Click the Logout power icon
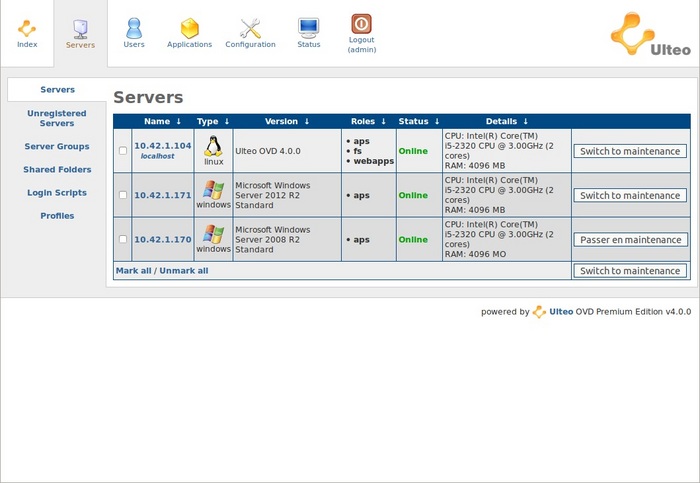The width and height of the screenshot is (700, 483). point(362,24)
